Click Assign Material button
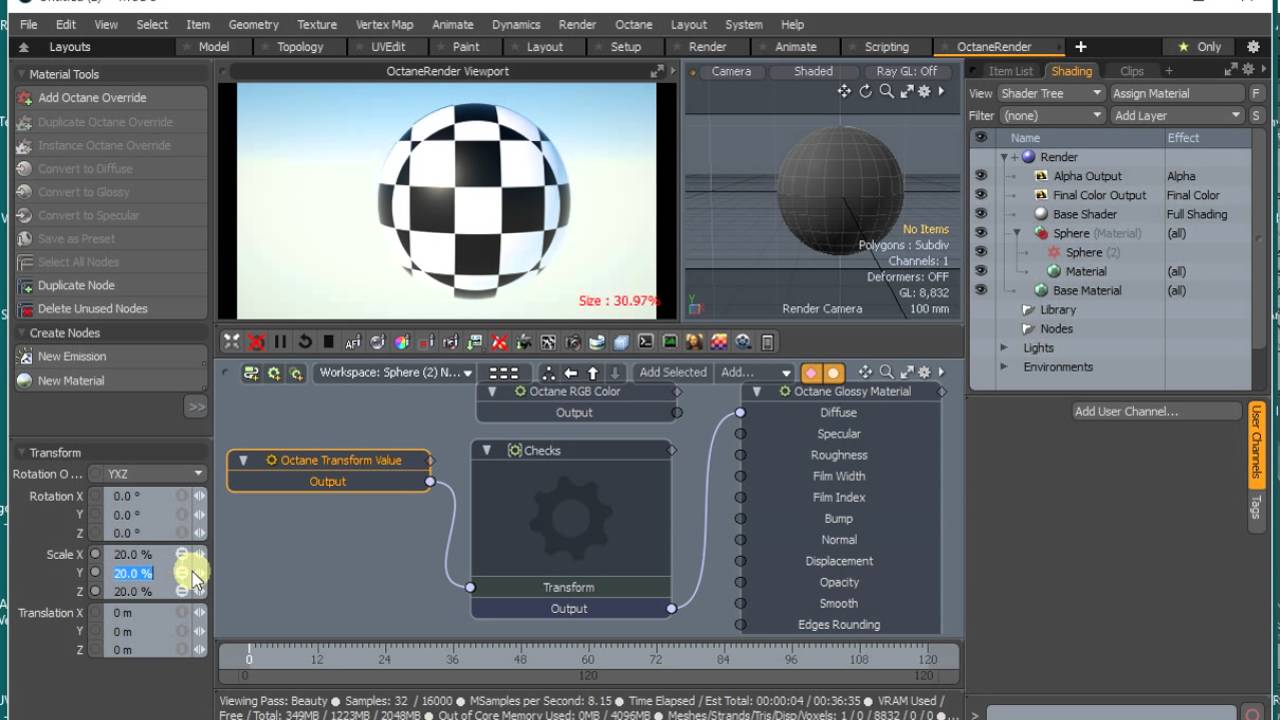This screenshot has width=1280, height=720. [1177, 93]
